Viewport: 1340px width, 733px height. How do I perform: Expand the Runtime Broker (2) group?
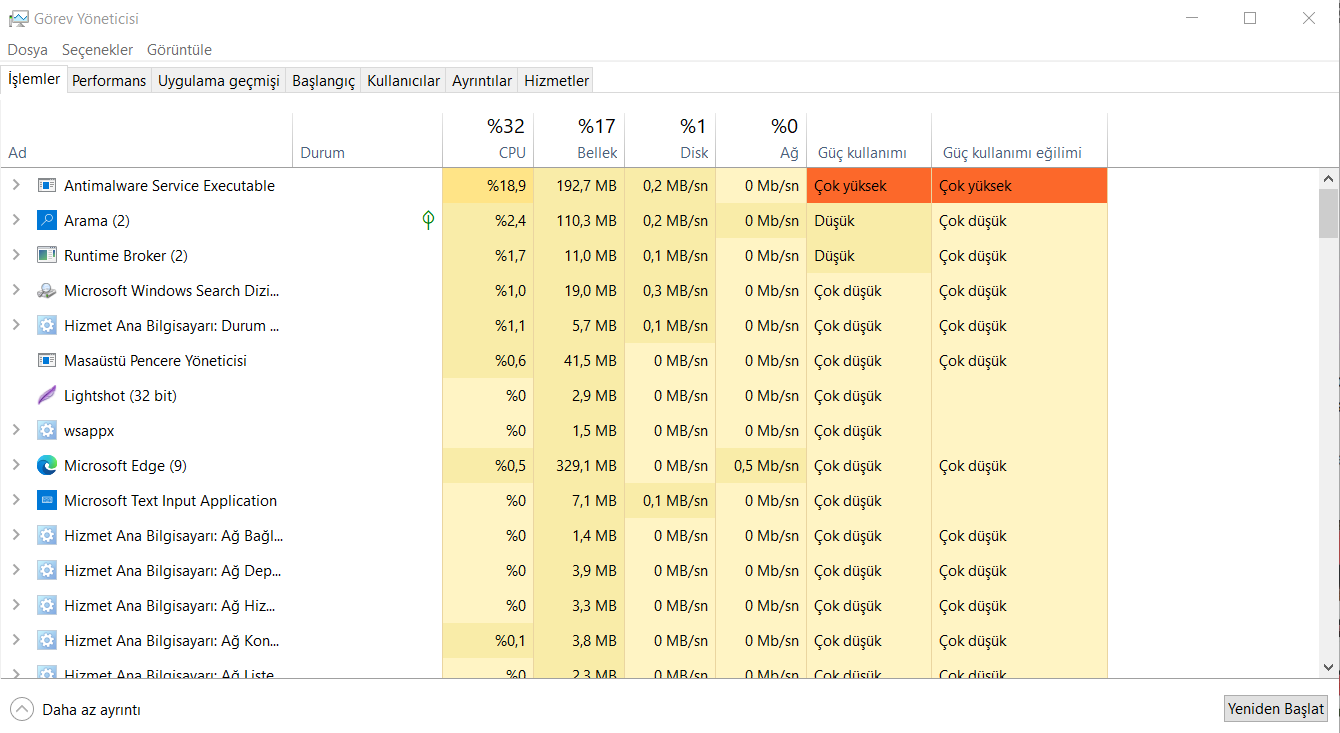(x=16, y=255)
